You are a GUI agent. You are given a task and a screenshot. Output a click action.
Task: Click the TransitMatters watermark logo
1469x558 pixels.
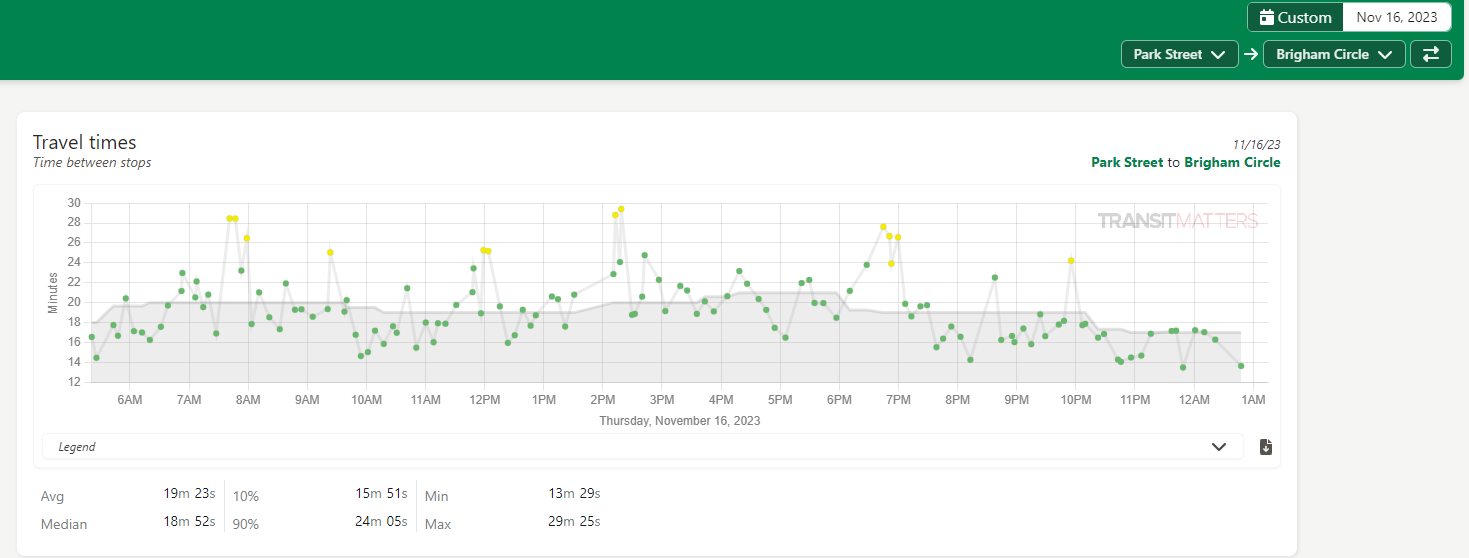(x=1177, y=221)
